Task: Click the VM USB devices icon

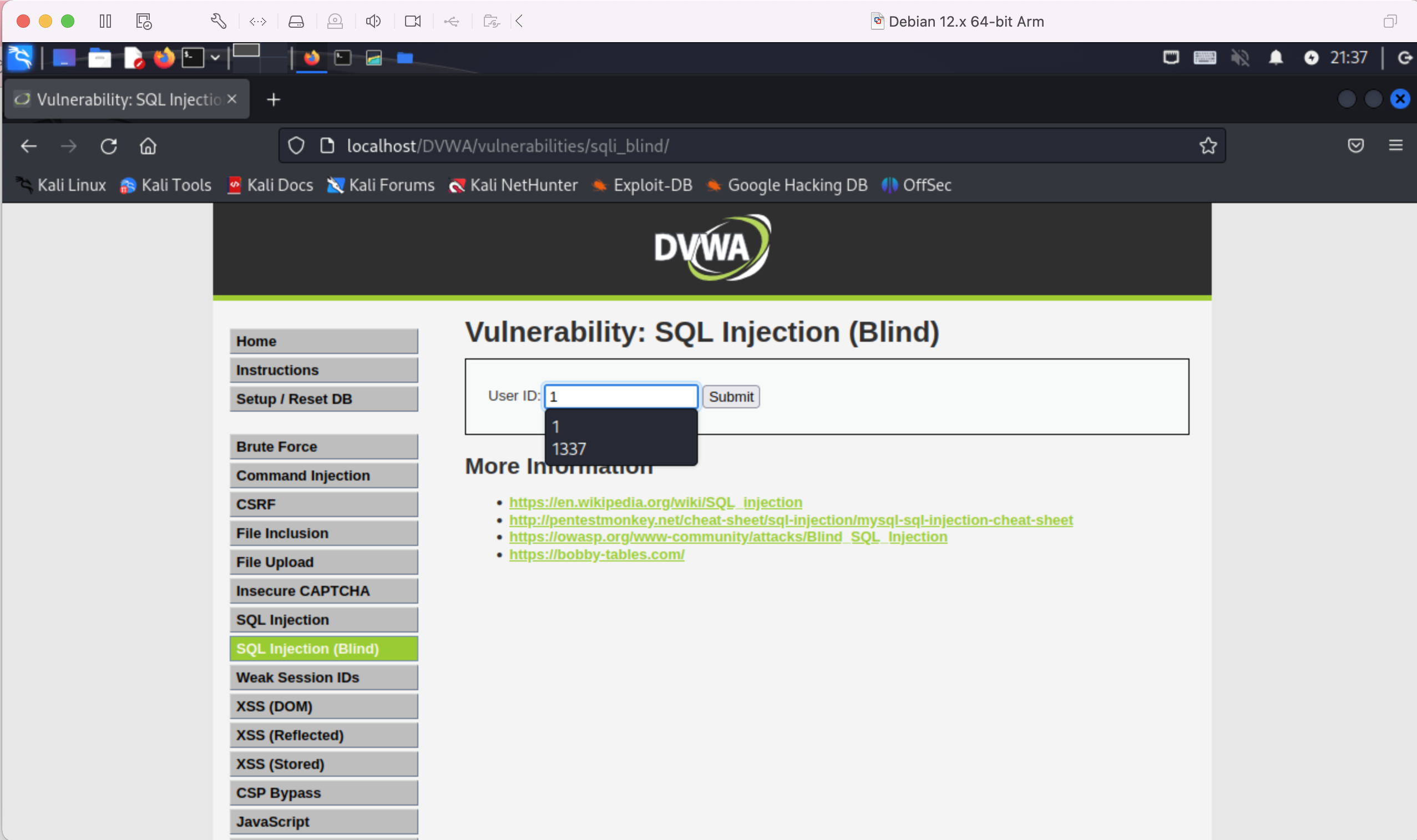Action: tap(452, 22)
